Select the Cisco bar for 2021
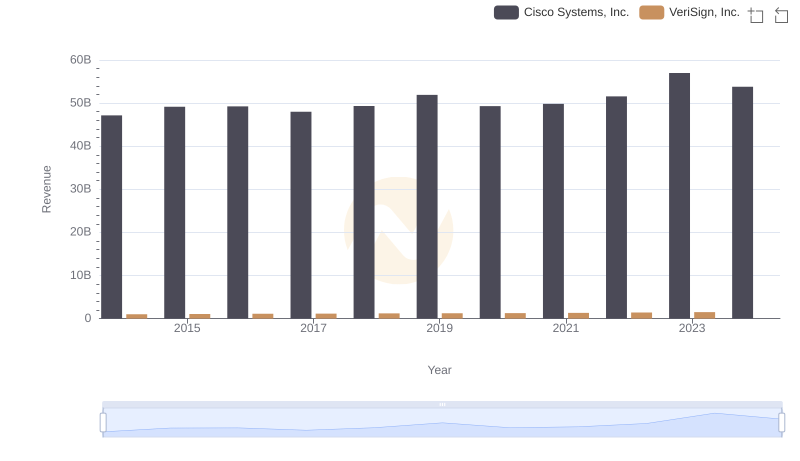Viewport: 800px width, 461px height. (x=553, y=211)
